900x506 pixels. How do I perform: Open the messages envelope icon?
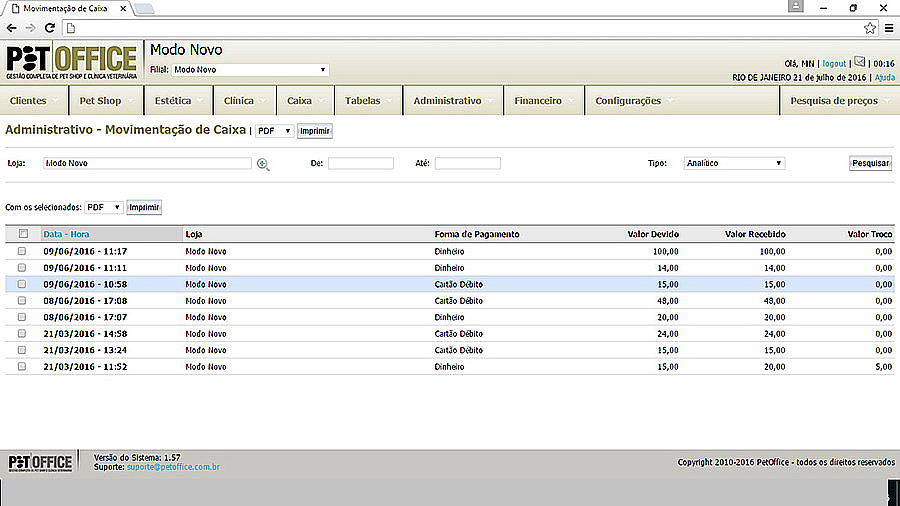pos(858,61)
